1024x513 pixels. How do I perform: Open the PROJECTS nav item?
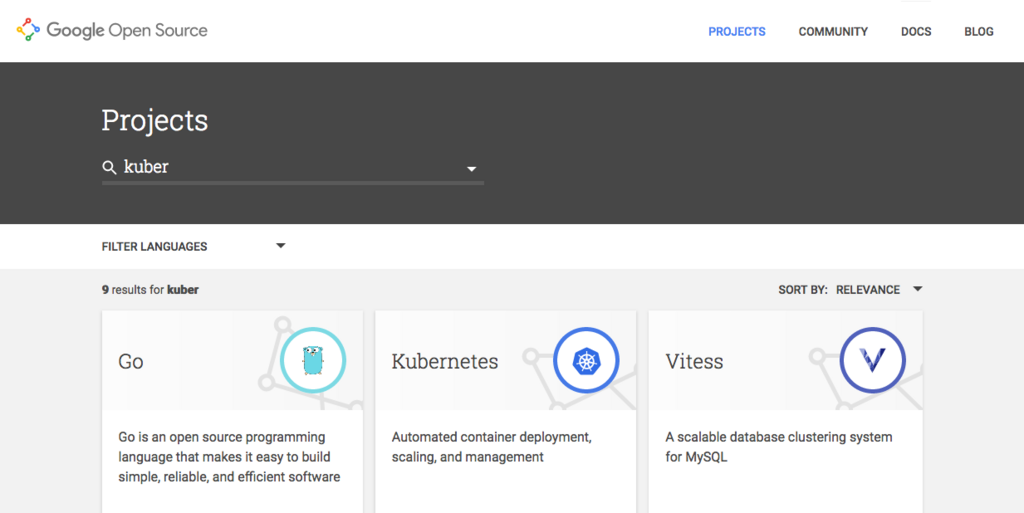(737, 31)
